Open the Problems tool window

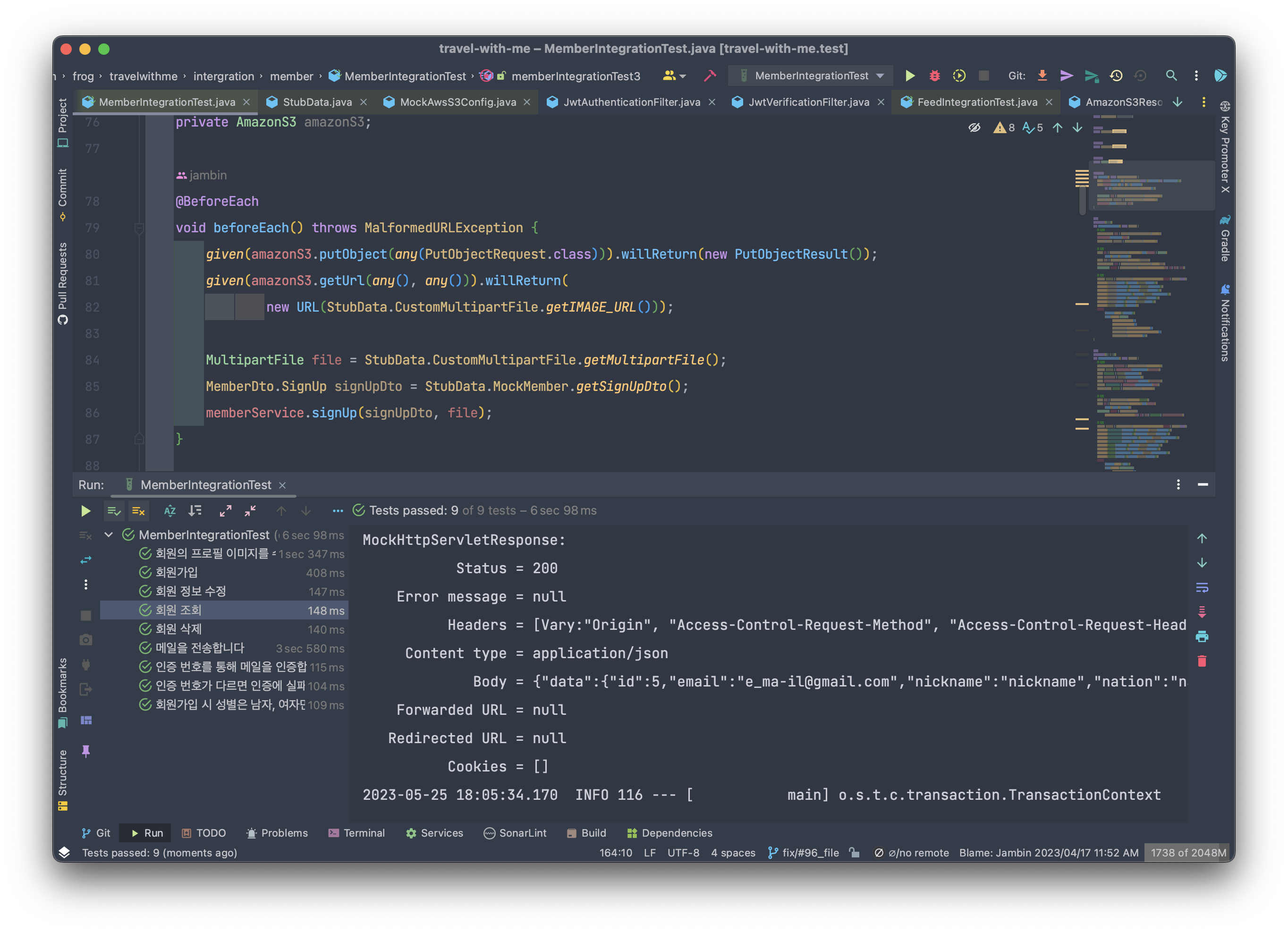point(277,832)
